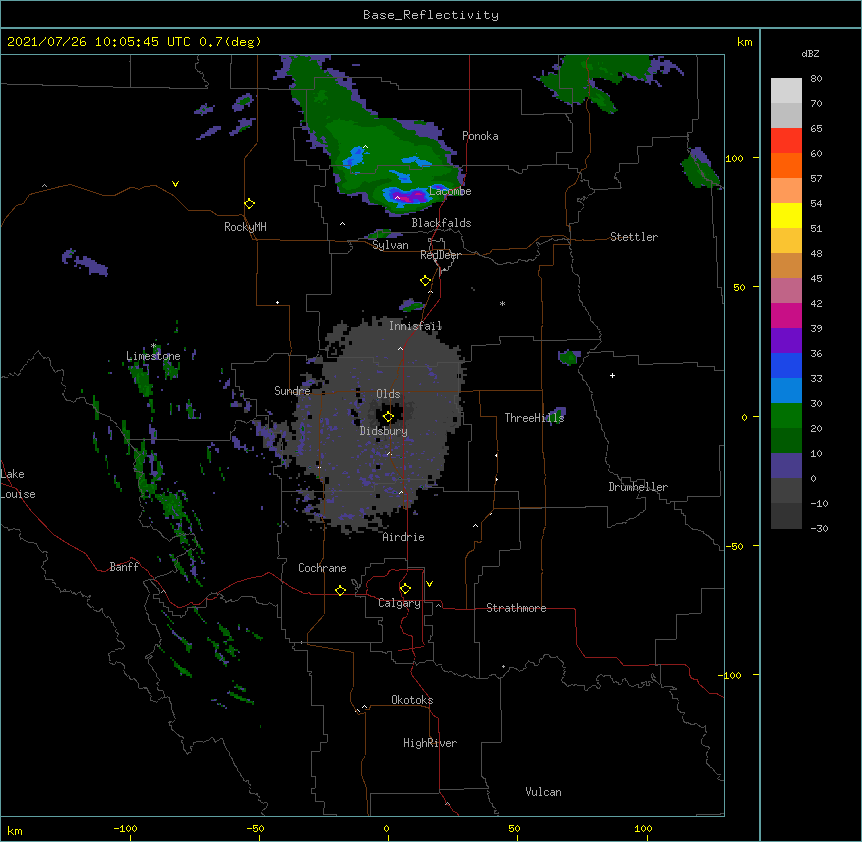
Task: Click the blue 33-36 dBZ legend swatch
Action: click(786, 365)
